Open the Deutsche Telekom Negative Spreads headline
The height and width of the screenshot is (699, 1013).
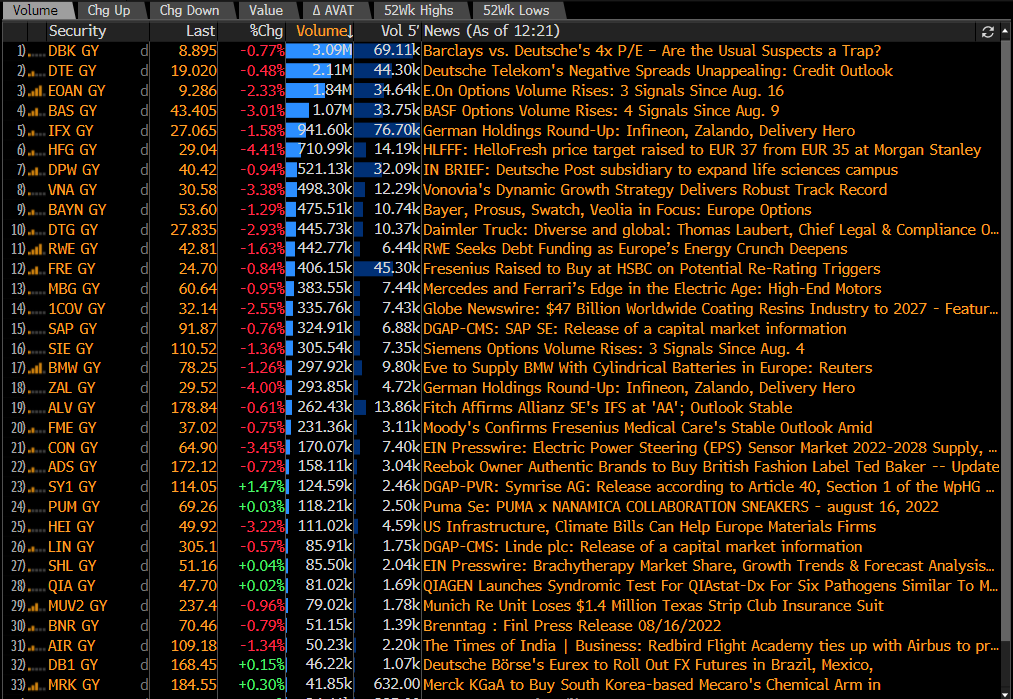[x=658, y=71]
